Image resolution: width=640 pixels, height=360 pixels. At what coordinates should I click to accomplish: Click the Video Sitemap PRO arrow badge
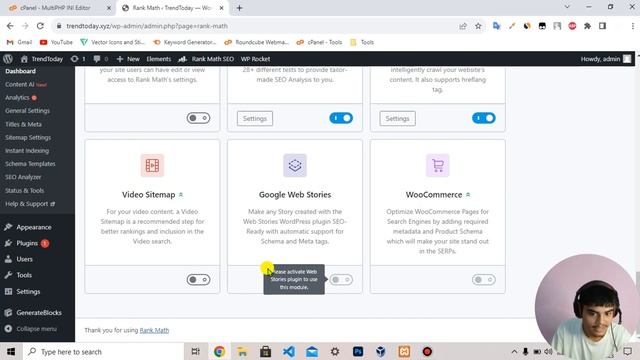(181, 195)
